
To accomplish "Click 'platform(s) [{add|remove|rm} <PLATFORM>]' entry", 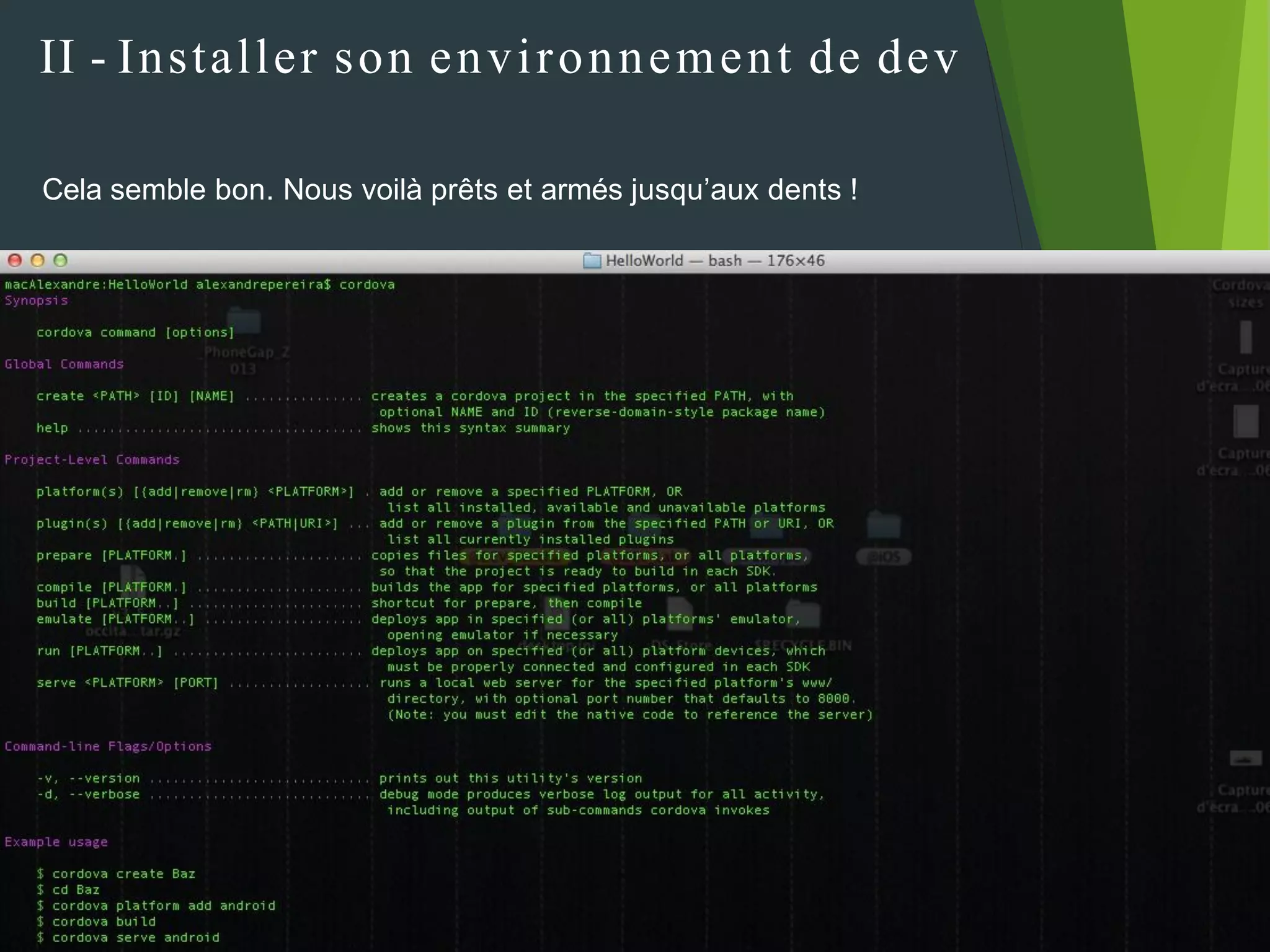I will 195,491.
